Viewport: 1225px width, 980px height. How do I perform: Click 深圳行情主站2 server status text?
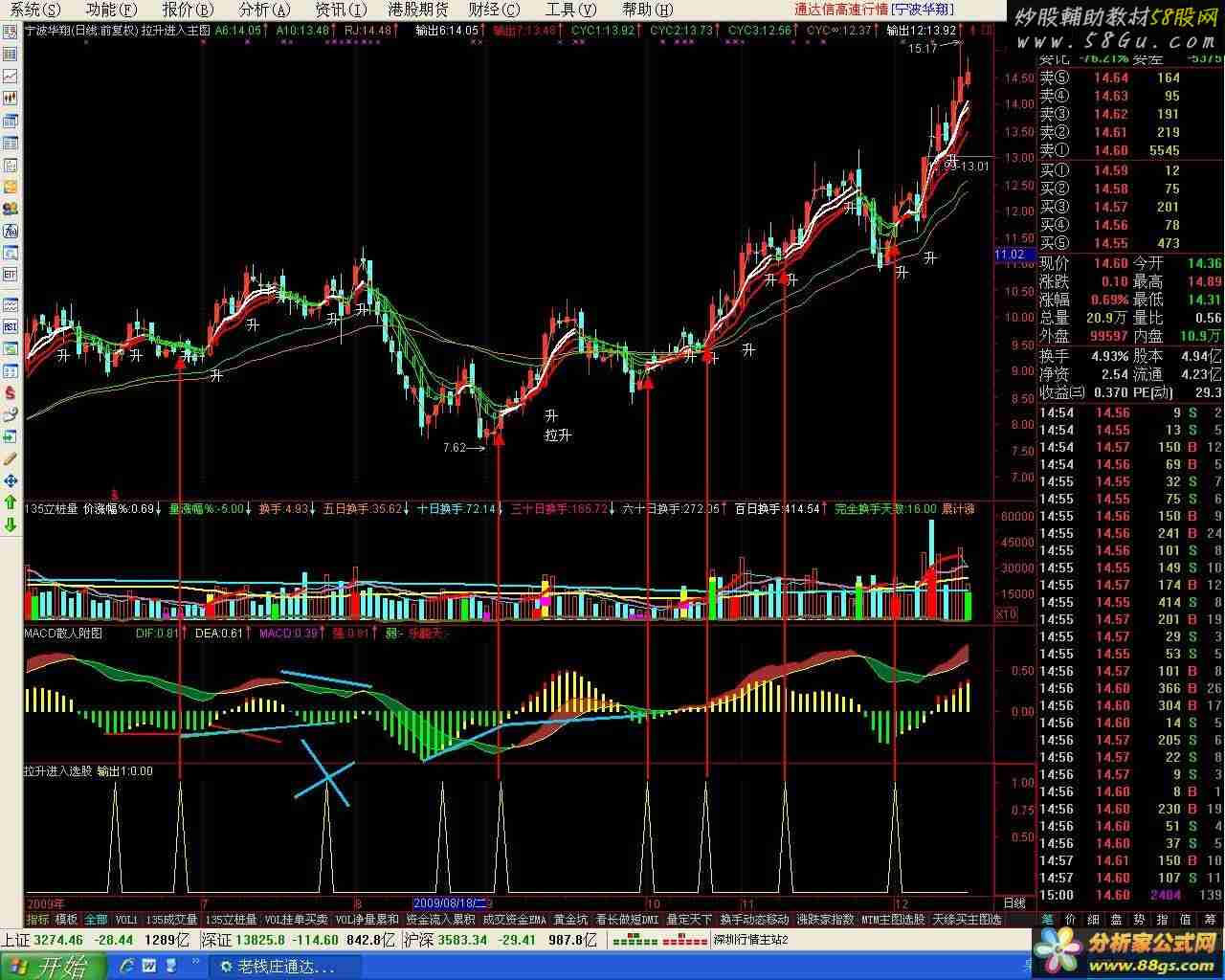click(751, 940)
